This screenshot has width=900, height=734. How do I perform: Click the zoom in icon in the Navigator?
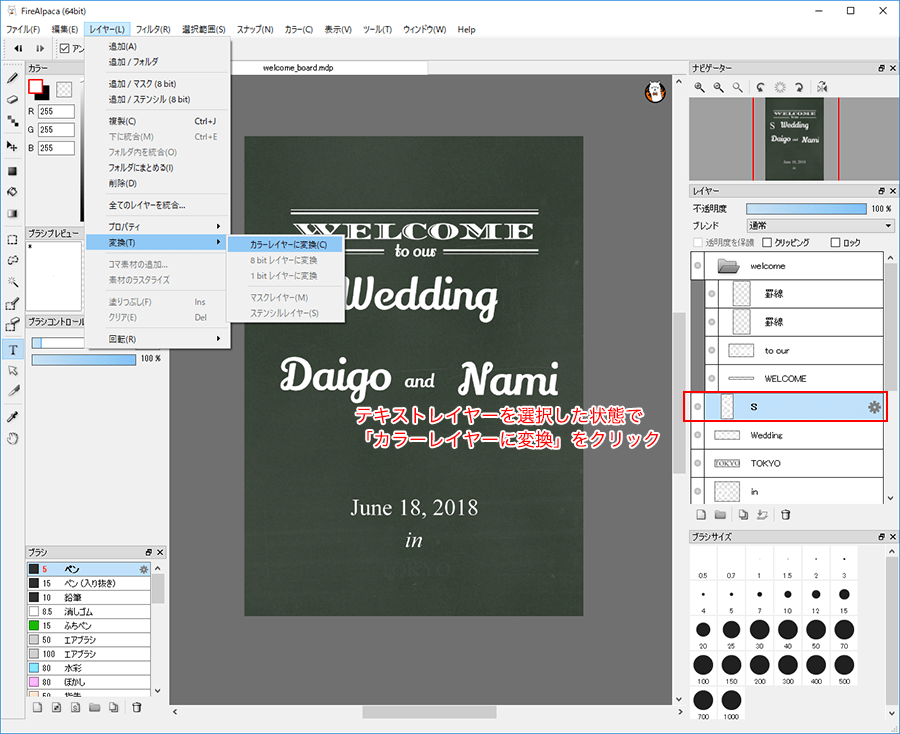(x=700, y=87)
